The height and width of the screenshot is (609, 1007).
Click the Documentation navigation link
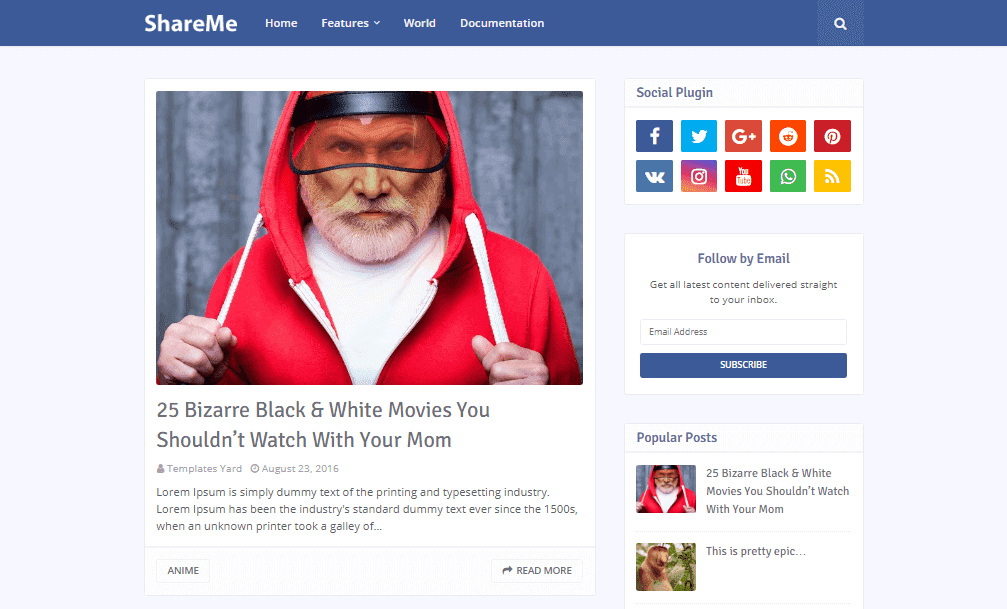(x=502, y=22)
